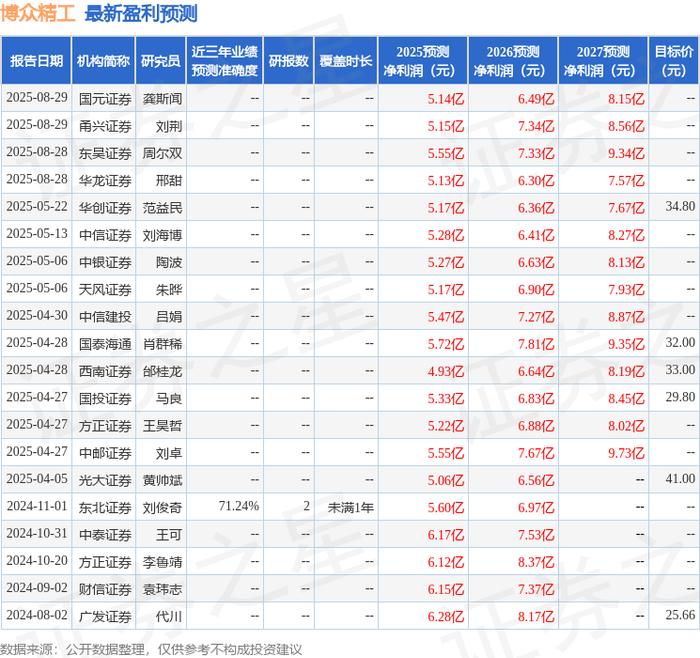Select target price 41.00
The height and width of the screenshot is (658, 700).
coord(680,479)
